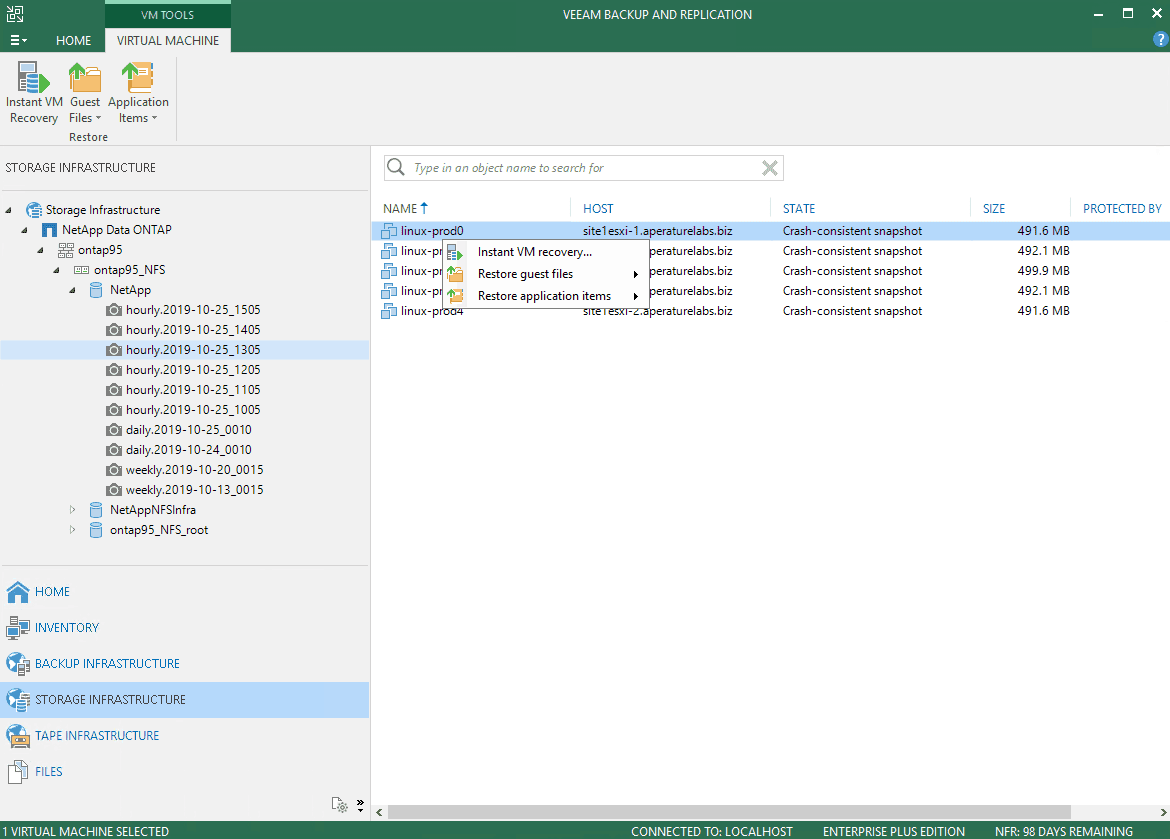Open the STORAGE INFRASTRUCTURE view
1170x839 pixels.
point(184,699)
